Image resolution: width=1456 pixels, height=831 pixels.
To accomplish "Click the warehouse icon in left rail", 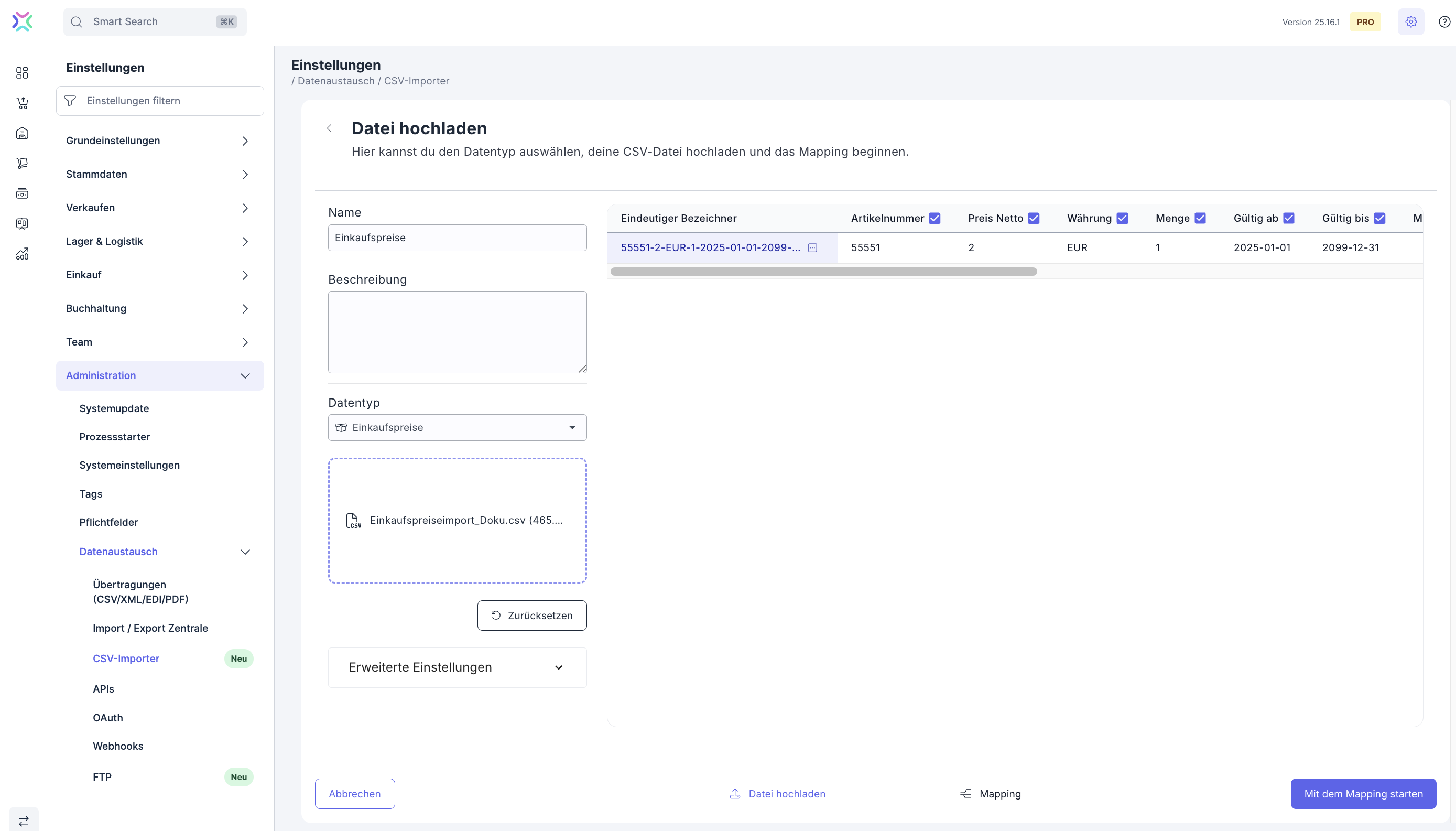I will pos(22,133).
